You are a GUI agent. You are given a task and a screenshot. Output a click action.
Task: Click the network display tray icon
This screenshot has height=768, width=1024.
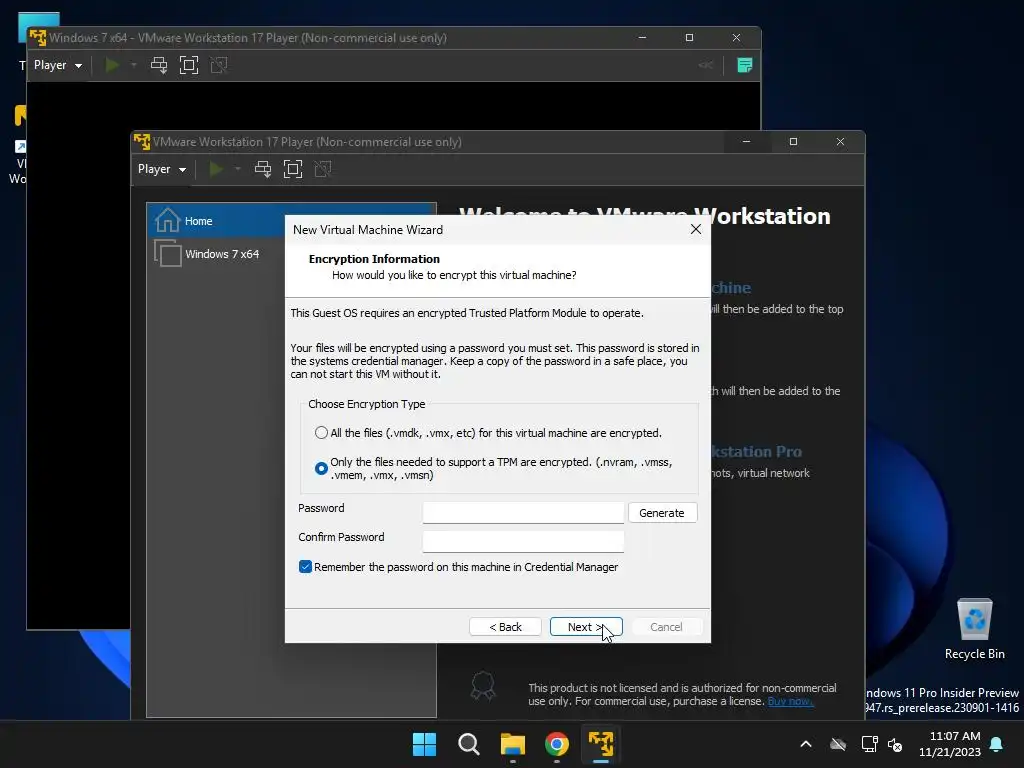click(x=869, y=744)
